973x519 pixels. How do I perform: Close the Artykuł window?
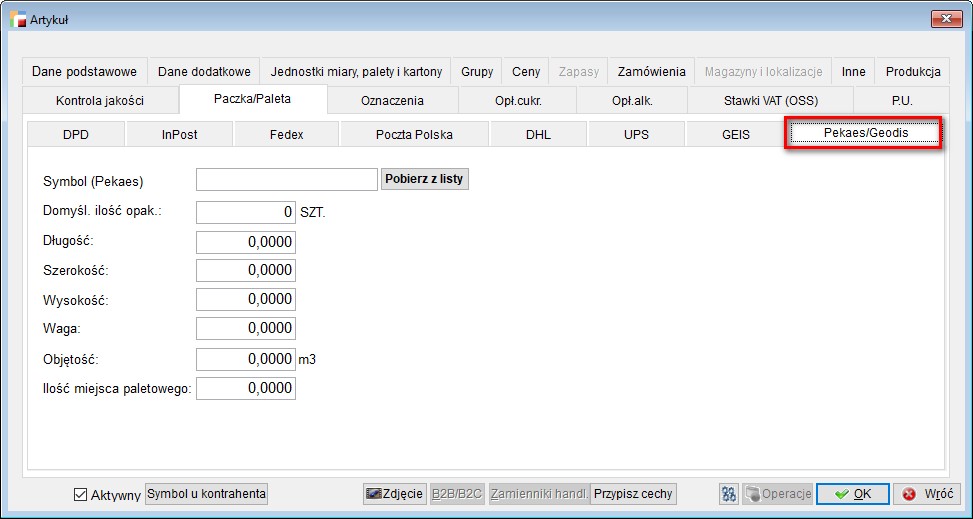(x=945, y=18)
